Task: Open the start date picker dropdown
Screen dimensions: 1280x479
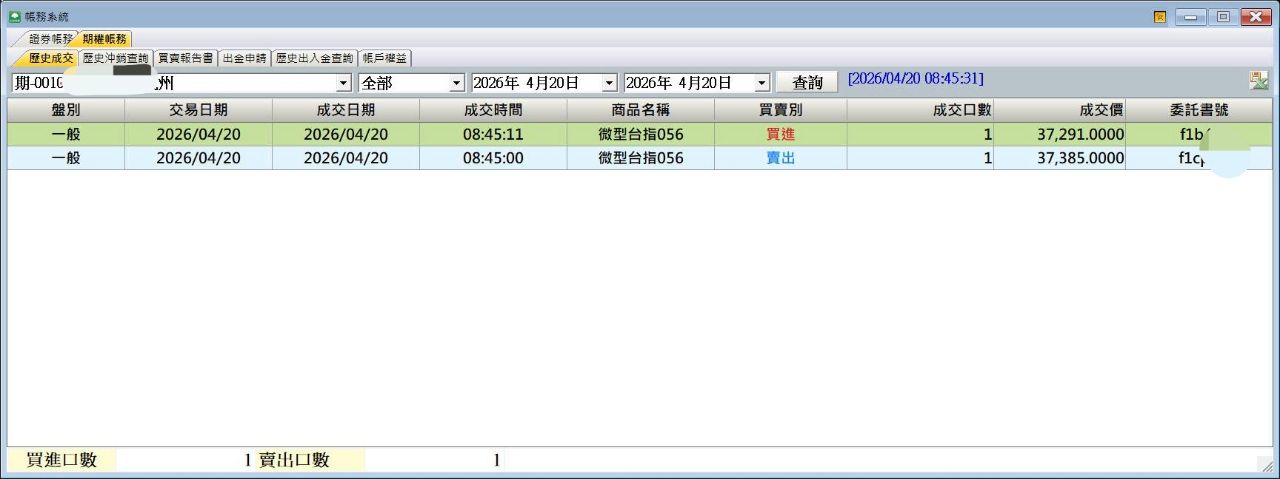Action: [609, 83]
